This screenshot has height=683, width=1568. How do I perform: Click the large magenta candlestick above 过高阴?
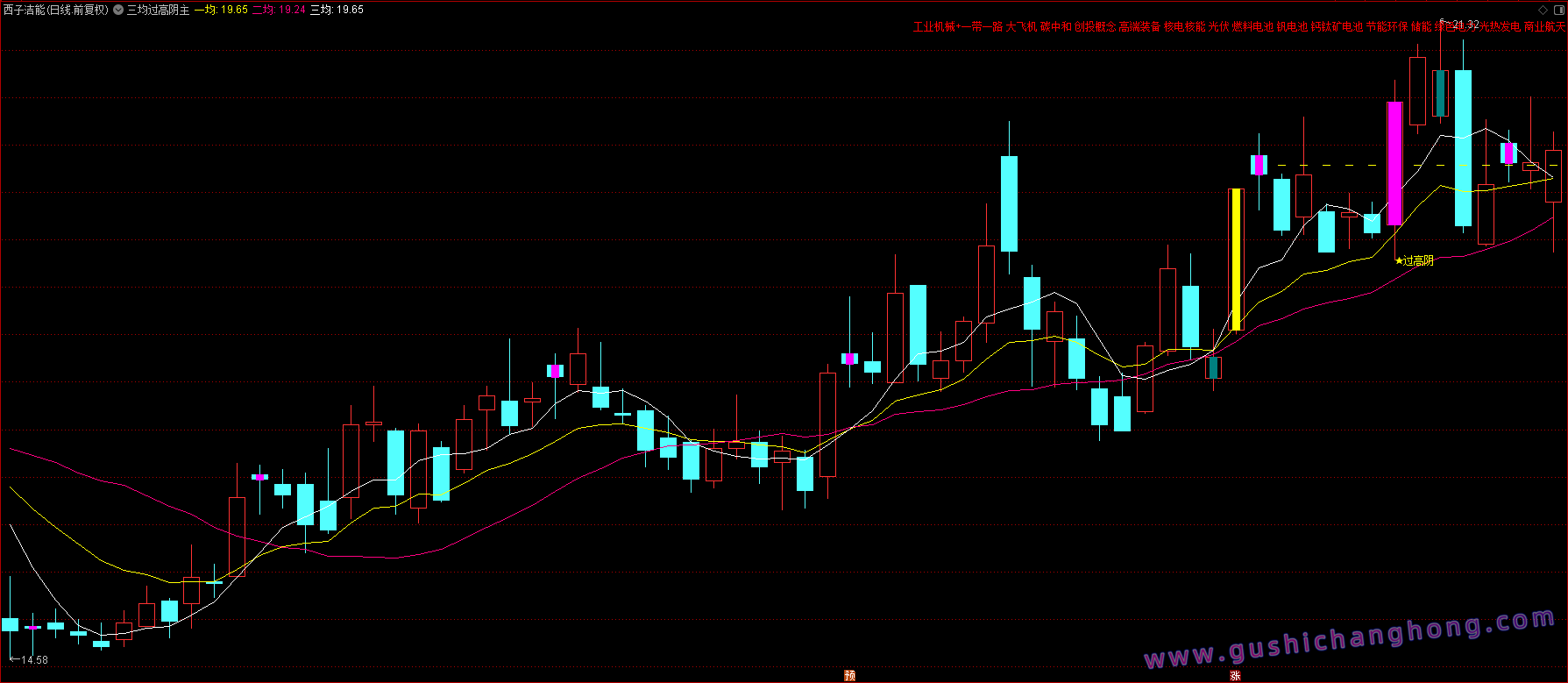(x=1394, y=163)
